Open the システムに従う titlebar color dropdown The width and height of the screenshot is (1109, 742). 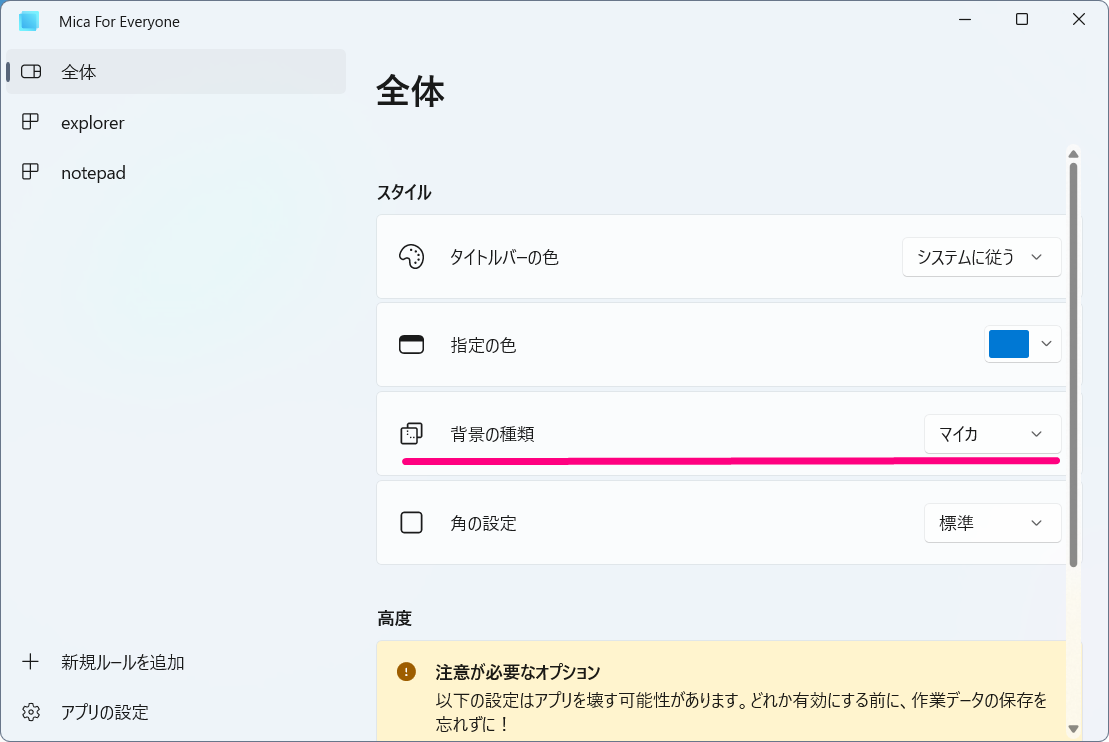(x=982, y=257)
